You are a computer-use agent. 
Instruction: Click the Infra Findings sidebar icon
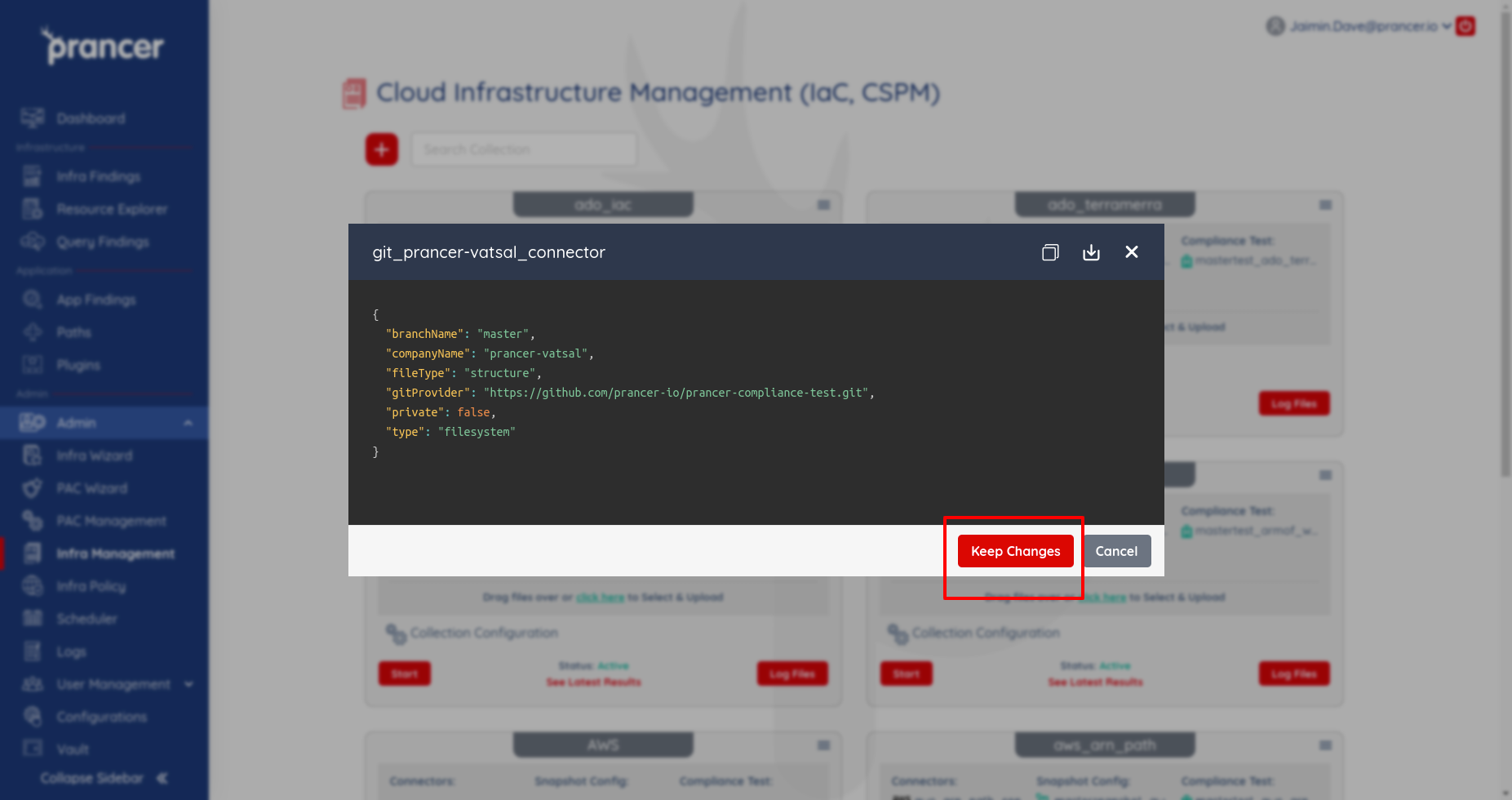(33, 176)
